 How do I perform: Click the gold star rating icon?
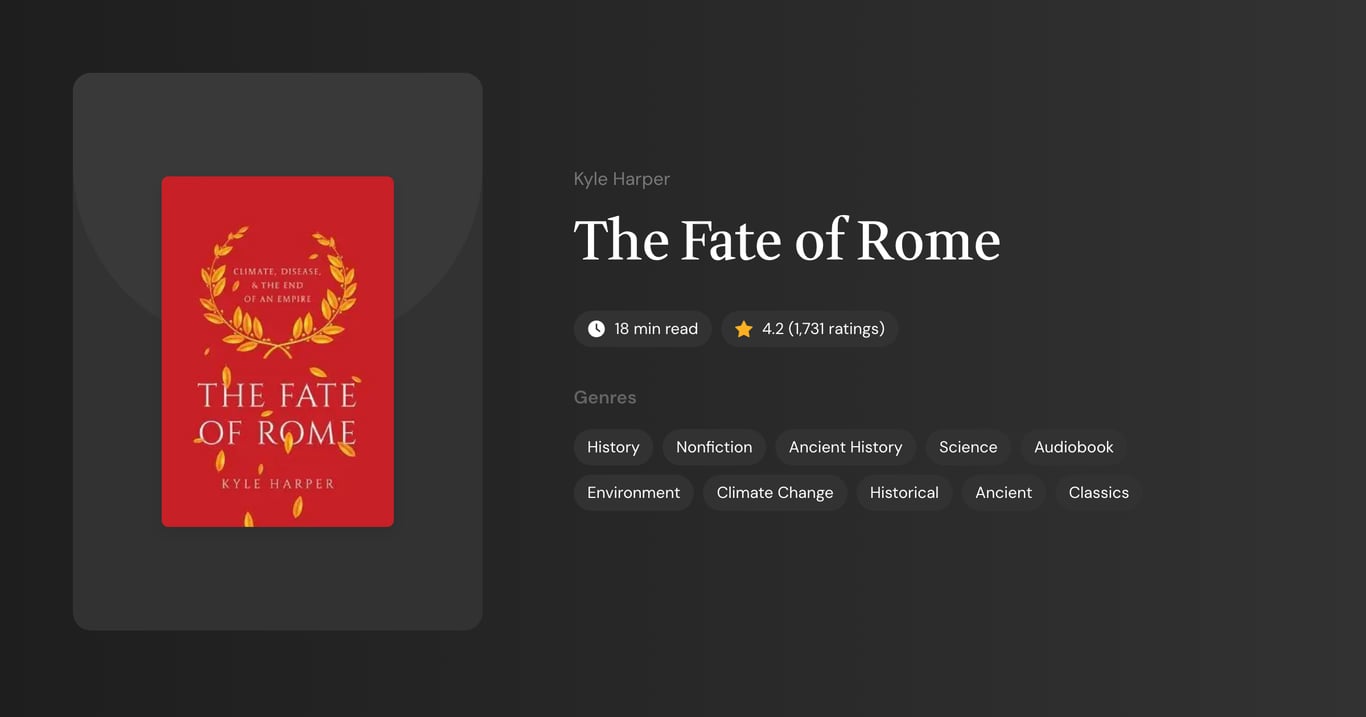tap(744, 329)
